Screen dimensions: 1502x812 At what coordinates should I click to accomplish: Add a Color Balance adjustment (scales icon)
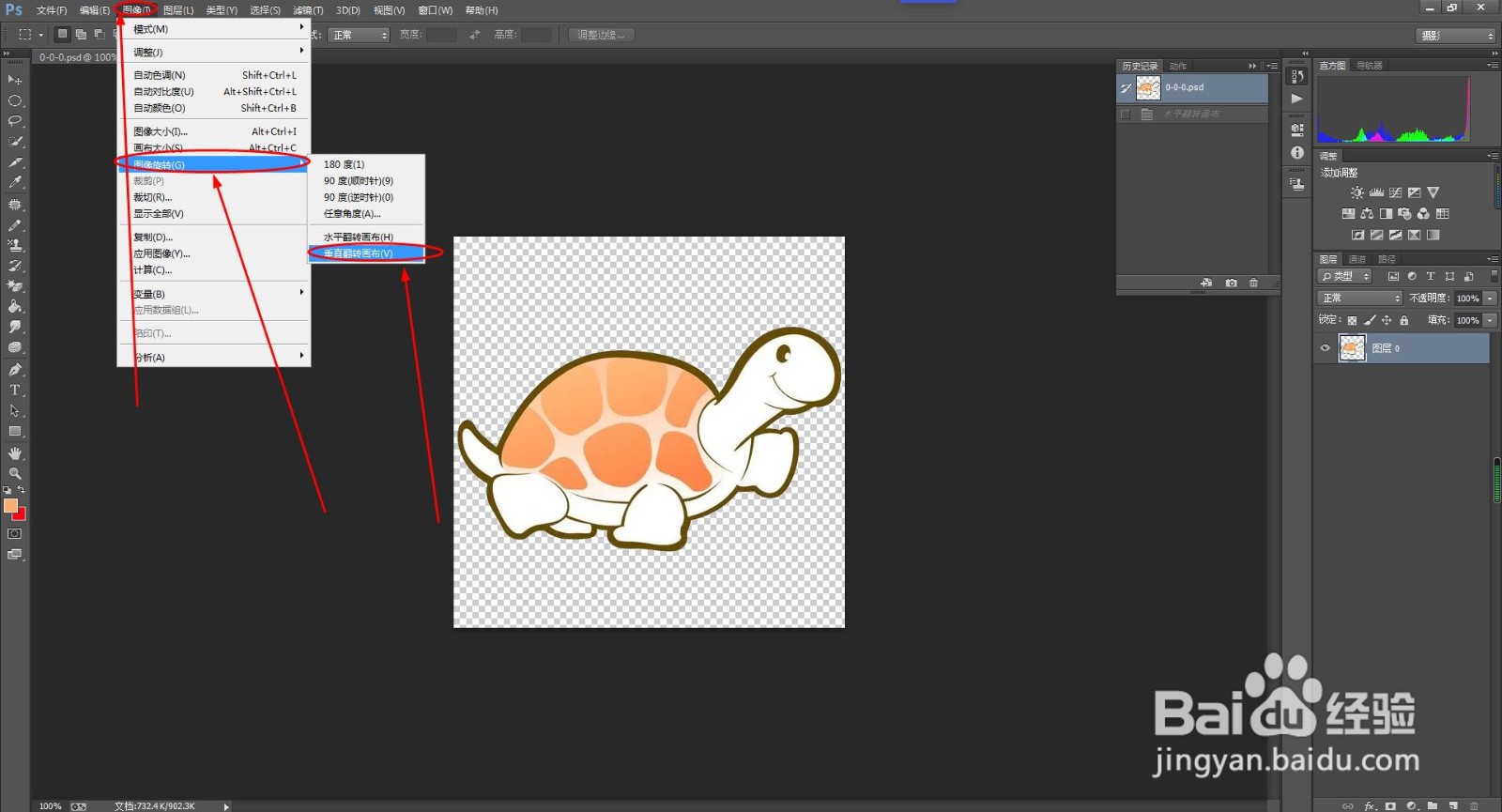click(1367, 214)
